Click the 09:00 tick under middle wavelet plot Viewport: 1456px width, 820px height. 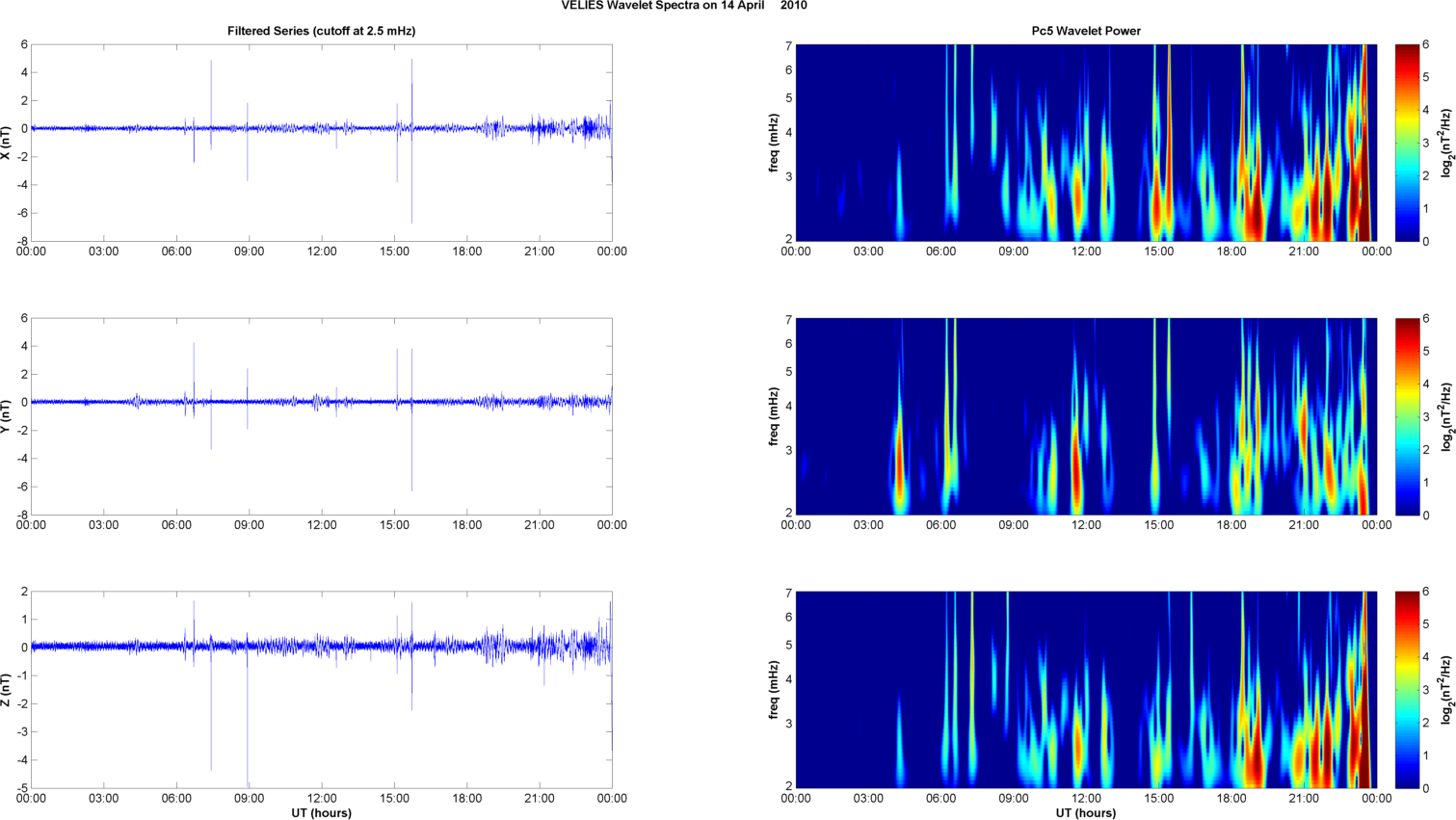click(x=1014, y=525)
